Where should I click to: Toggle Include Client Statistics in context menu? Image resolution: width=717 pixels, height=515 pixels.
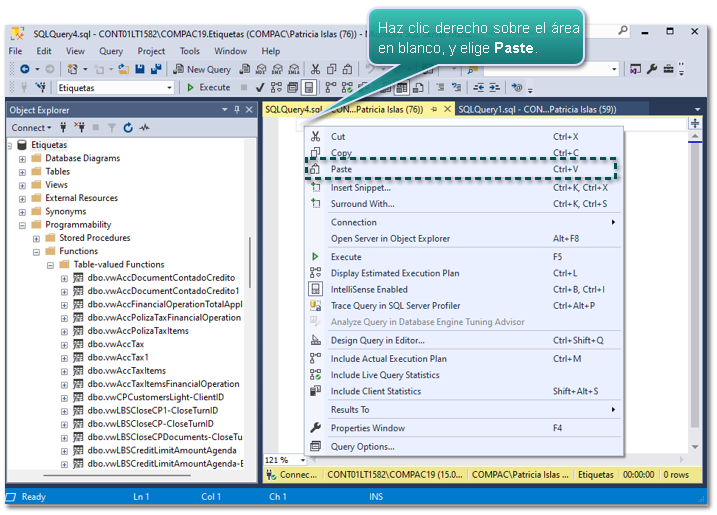464,391
